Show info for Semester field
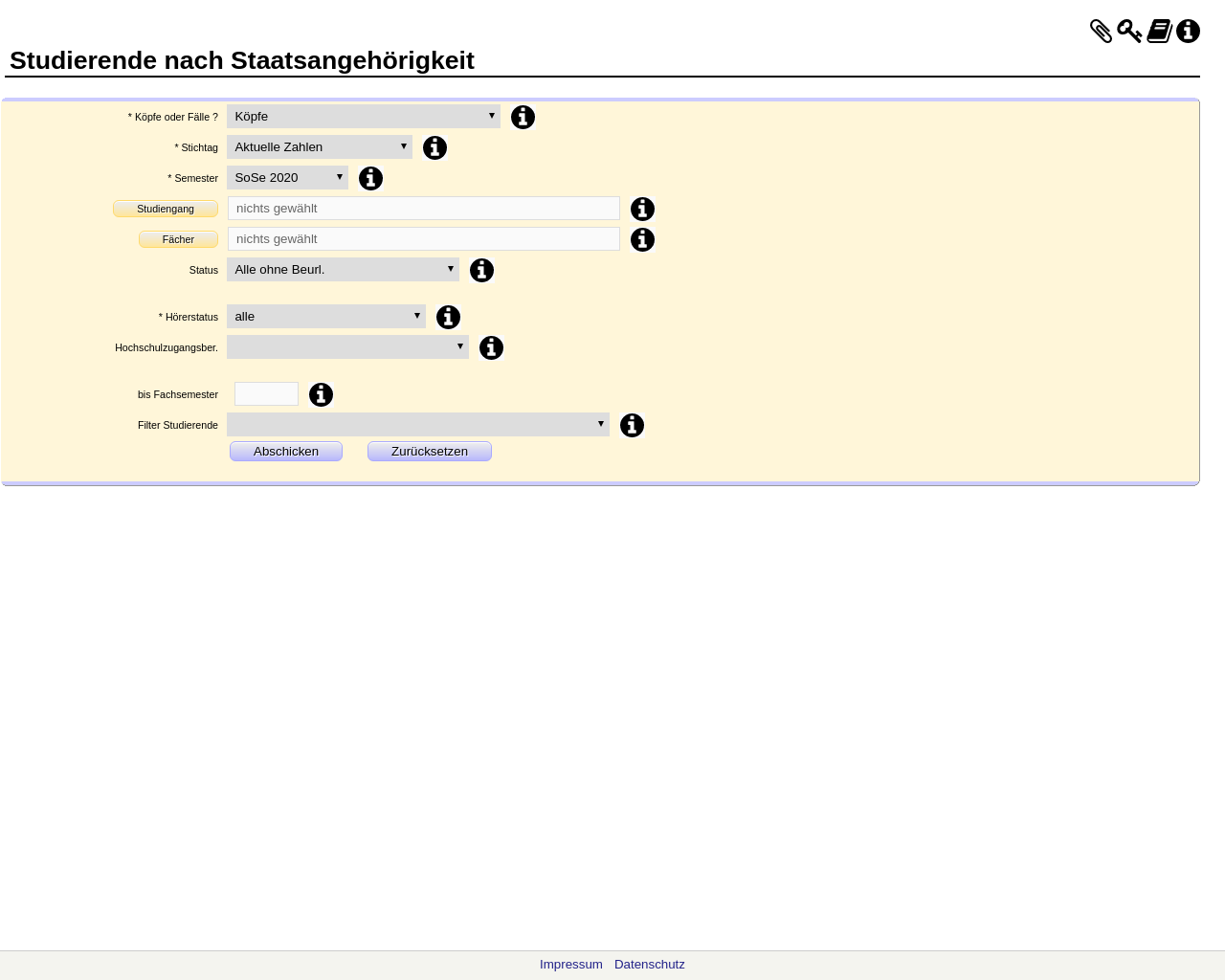Screen dimensions: 1225x980 370,178
